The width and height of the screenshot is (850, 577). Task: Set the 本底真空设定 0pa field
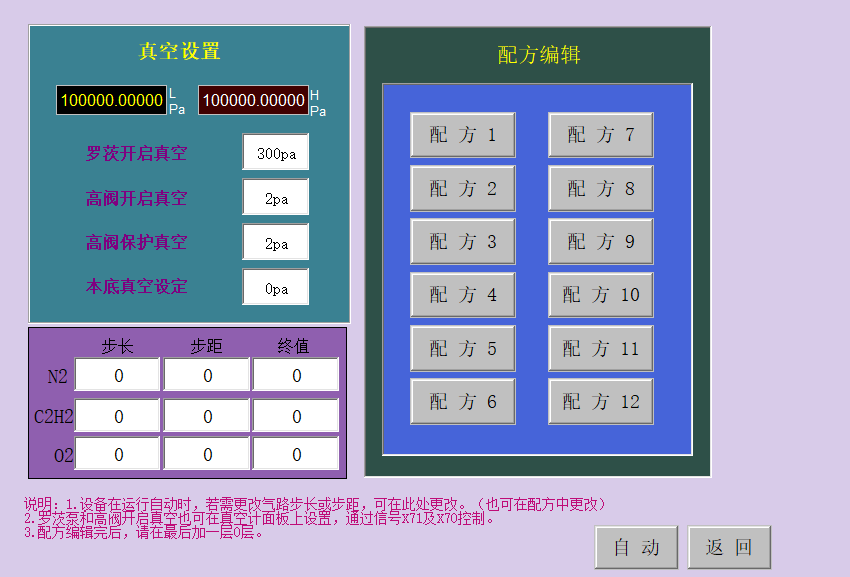(x=276, y=288)
